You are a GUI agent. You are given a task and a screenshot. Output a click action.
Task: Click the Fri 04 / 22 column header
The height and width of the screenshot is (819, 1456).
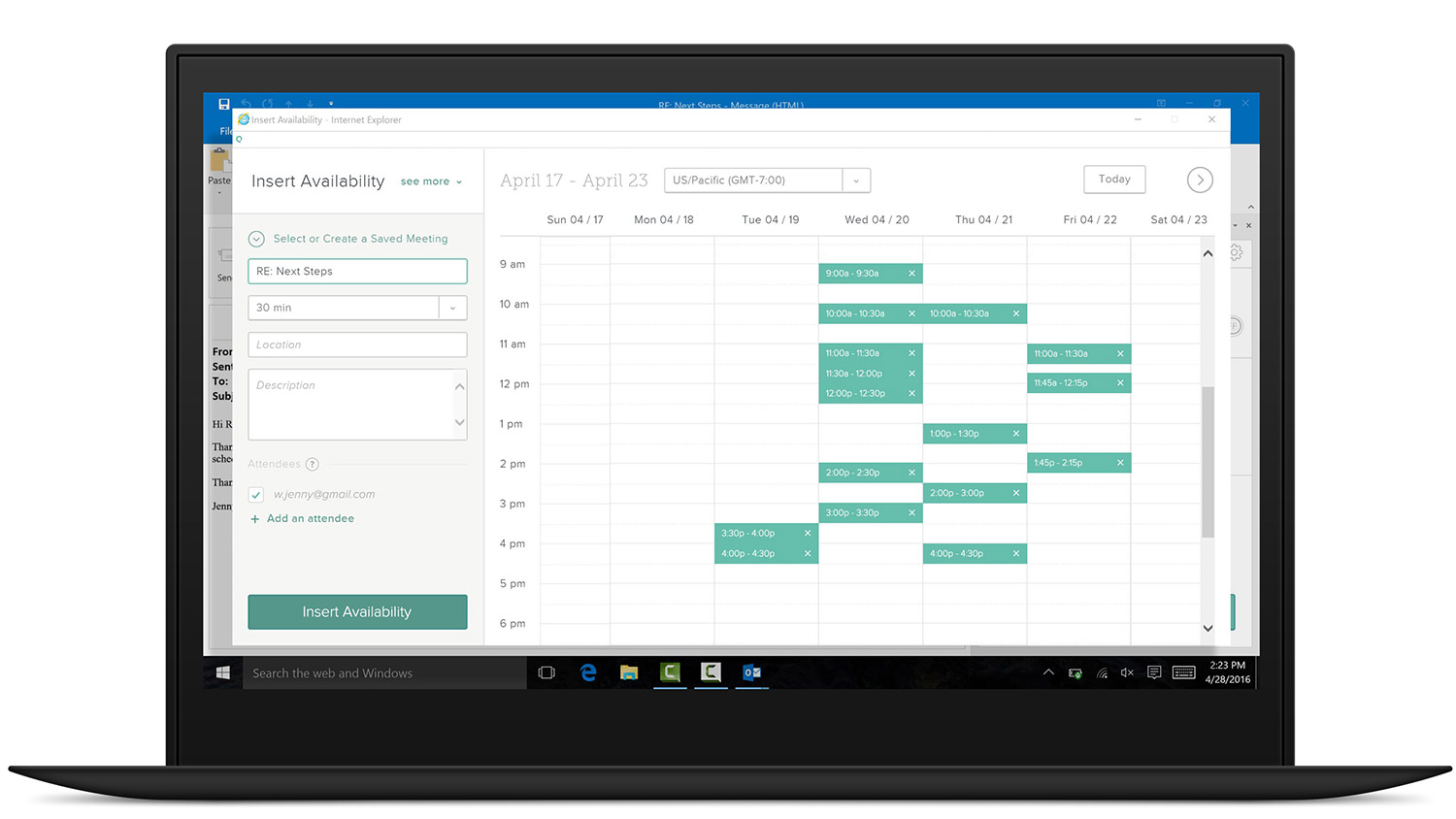tap(1089, 220)
